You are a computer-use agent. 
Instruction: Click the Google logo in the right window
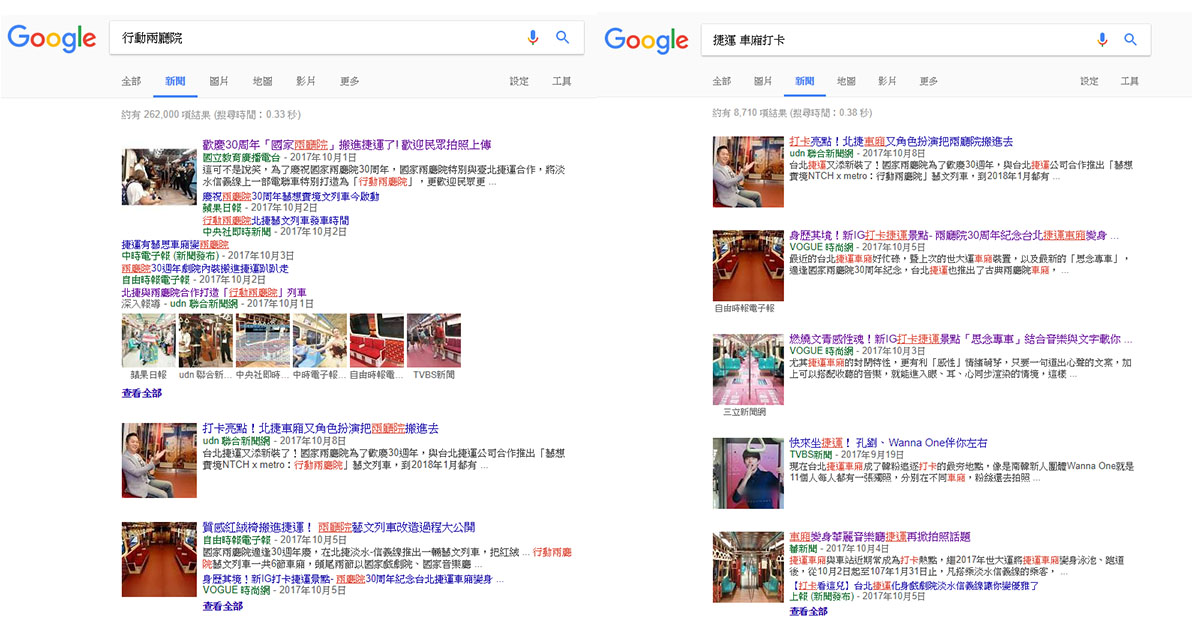coord(647,40)
